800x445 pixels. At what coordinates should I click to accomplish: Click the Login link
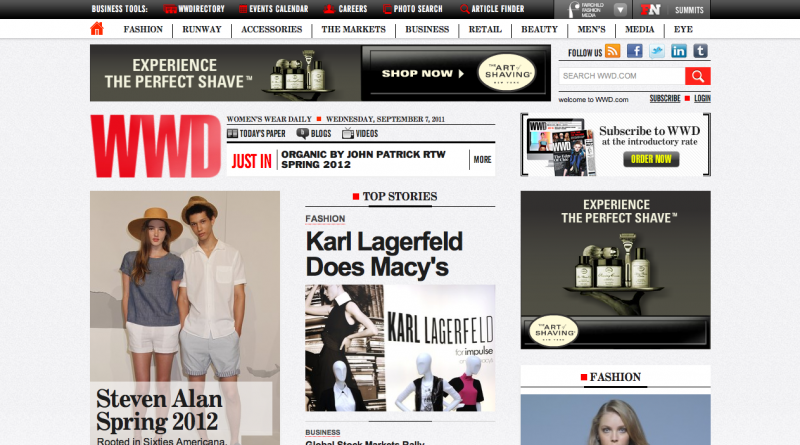pos(702,98)
